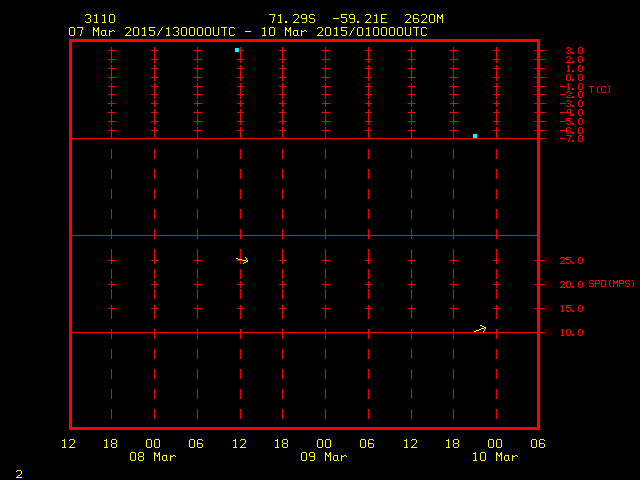This screenshot has width=640, height=480.
Task: Click the cyan temperature point near -7.0
Action: pos(475,136)
